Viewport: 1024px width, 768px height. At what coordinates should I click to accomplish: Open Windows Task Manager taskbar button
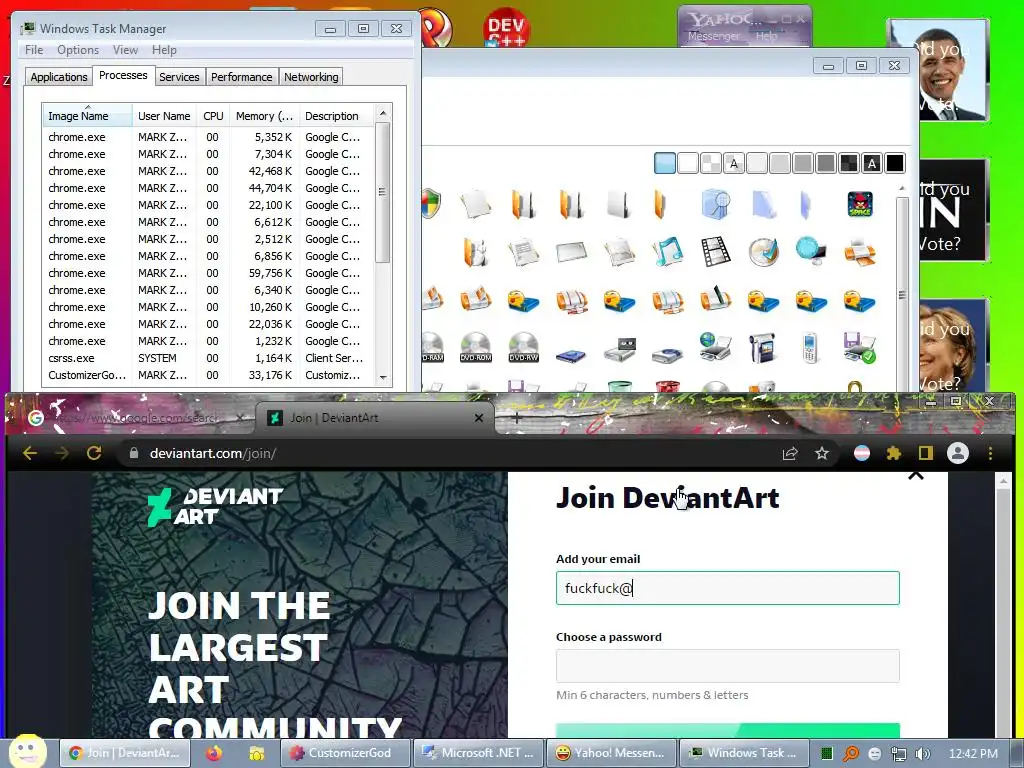pos(743,753)
